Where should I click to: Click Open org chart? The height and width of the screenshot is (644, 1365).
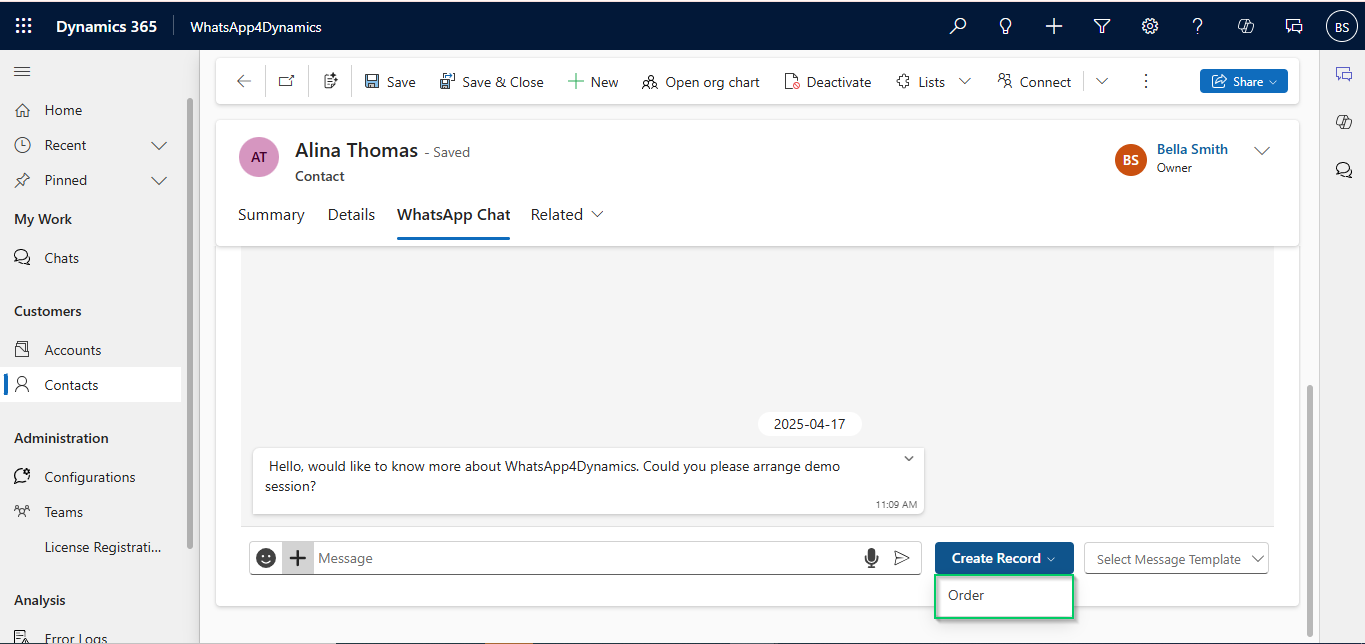click(700, 82)
